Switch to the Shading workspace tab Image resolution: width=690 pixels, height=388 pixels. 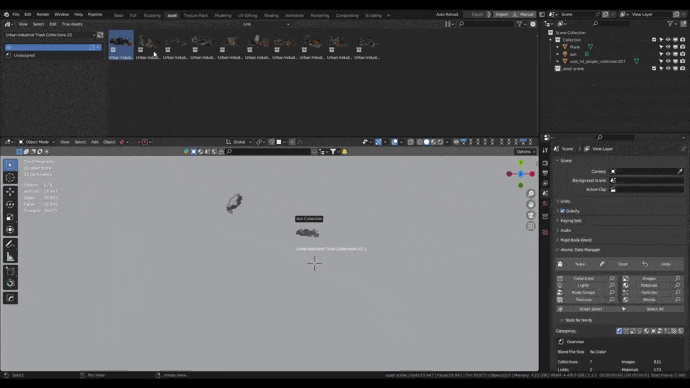point(271,15)
